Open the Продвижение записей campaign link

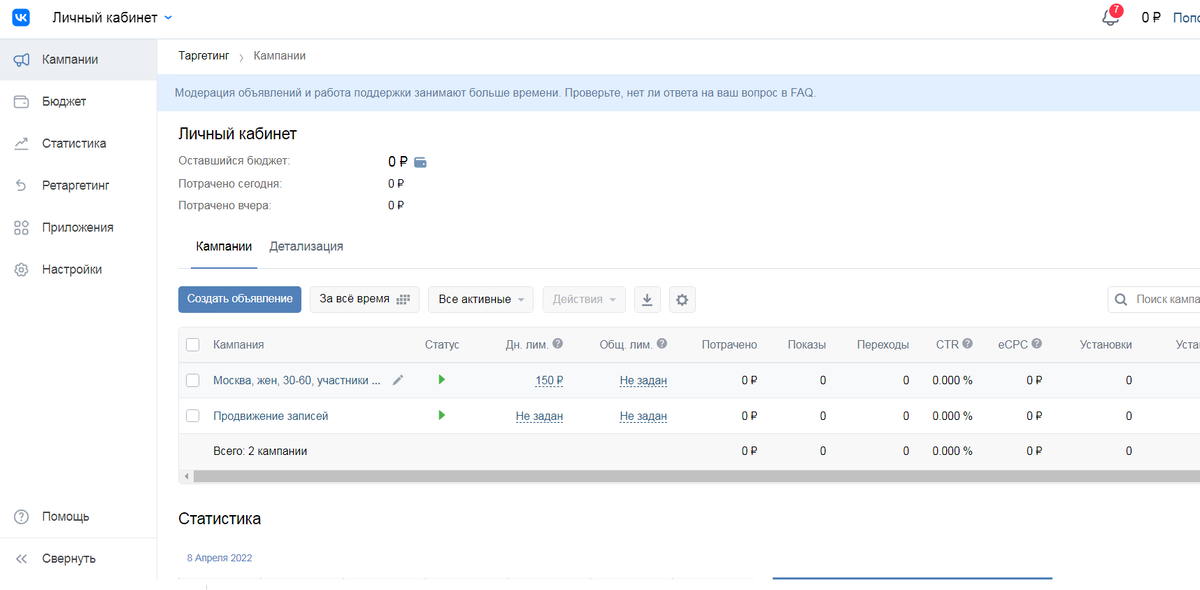[271, 416]
